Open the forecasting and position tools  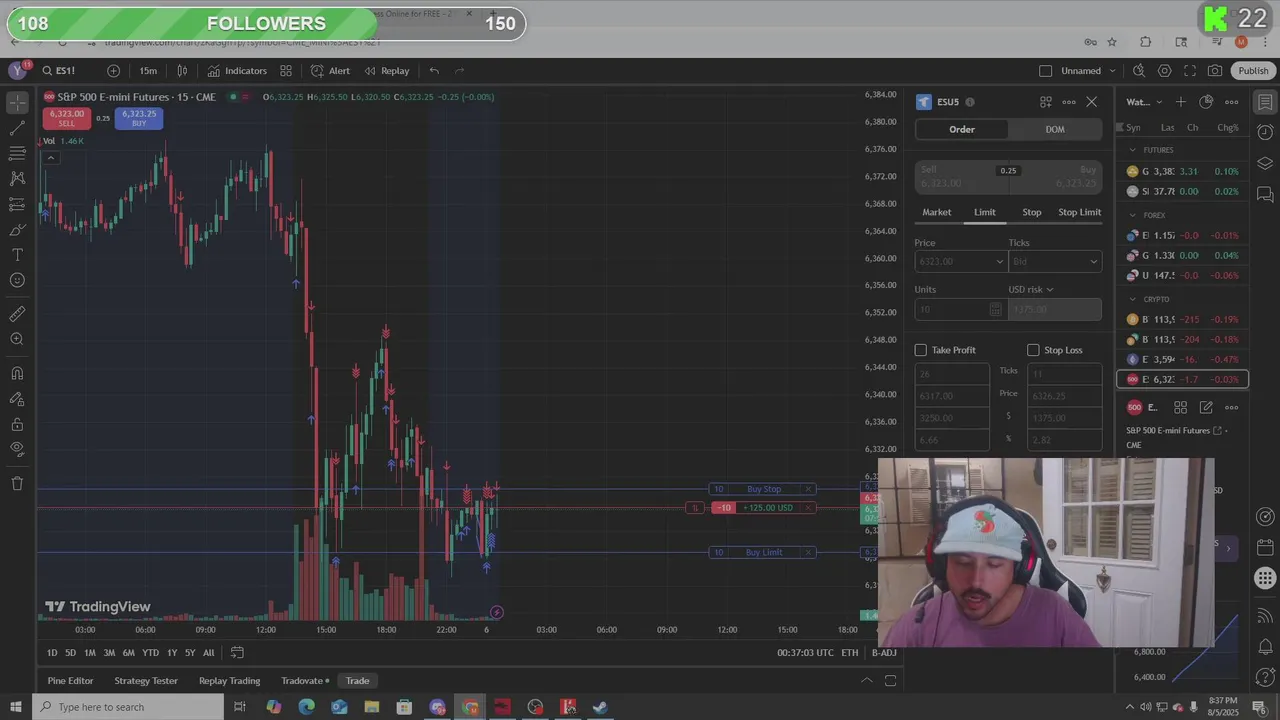pos(17,204)
